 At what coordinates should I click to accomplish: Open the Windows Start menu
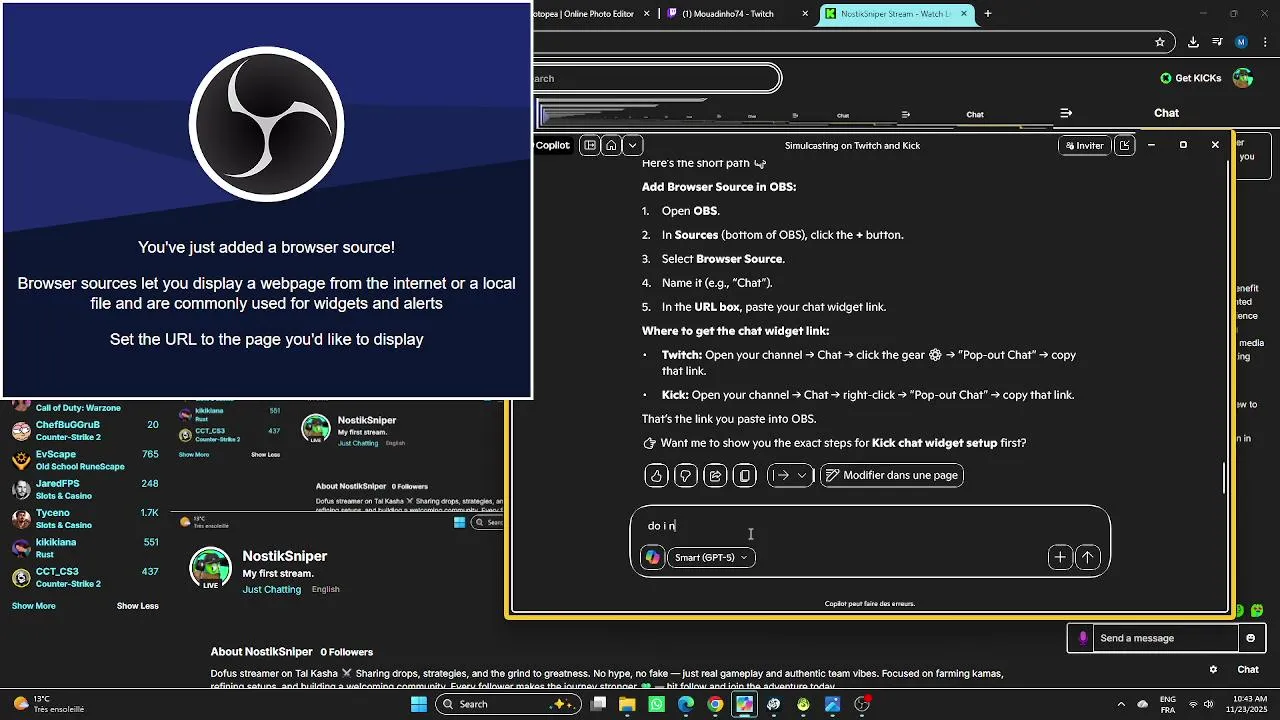[x=419, y=704]
